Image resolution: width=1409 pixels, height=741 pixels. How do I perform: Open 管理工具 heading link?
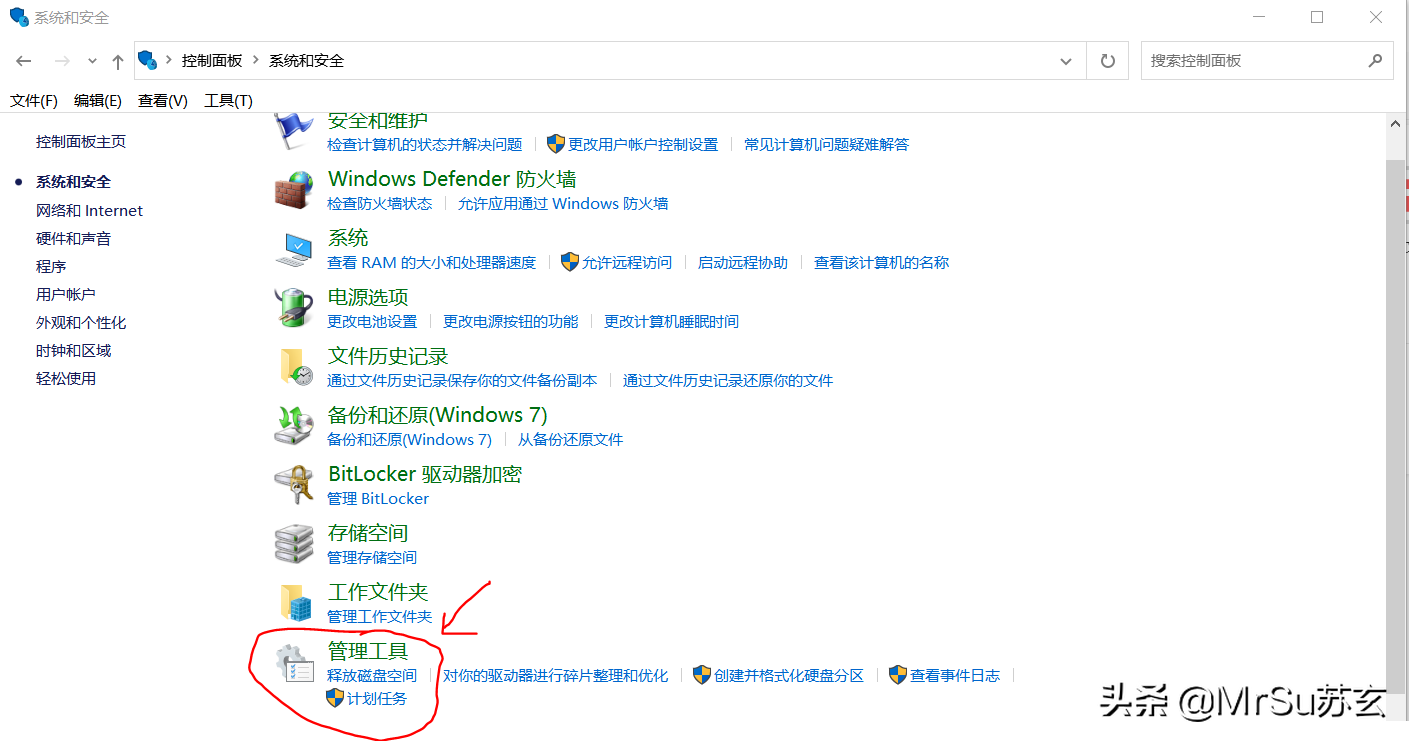368,651
